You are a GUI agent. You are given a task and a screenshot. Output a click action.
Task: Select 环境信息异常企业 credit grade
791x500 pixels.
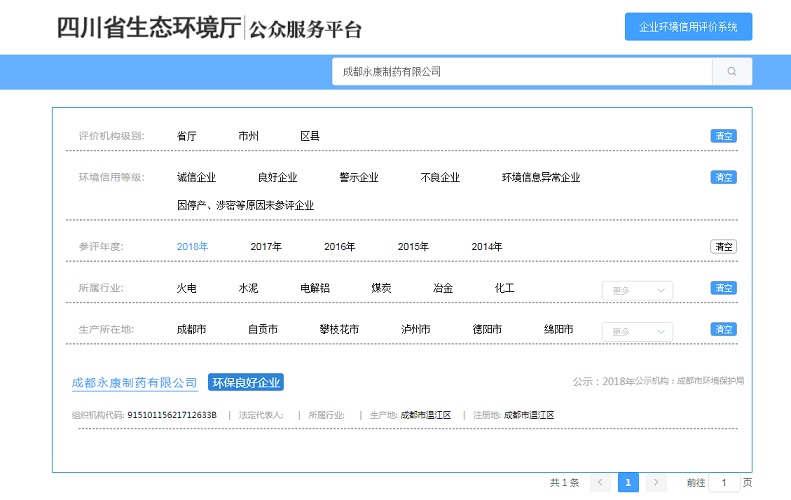coord(540,178)
